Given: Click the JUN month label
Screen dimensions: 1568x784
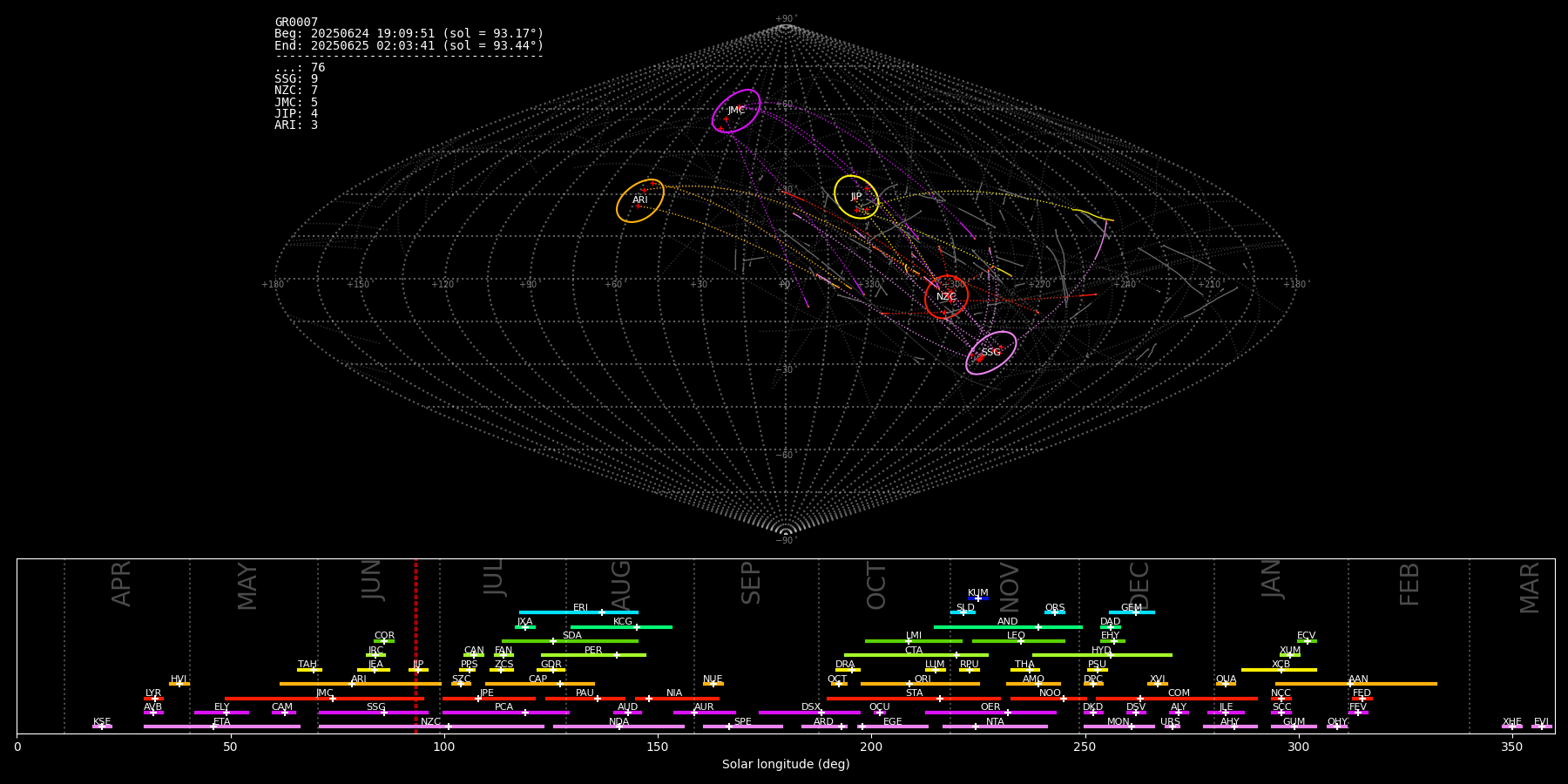Looking at the screenshot, I should pos(372,580).
